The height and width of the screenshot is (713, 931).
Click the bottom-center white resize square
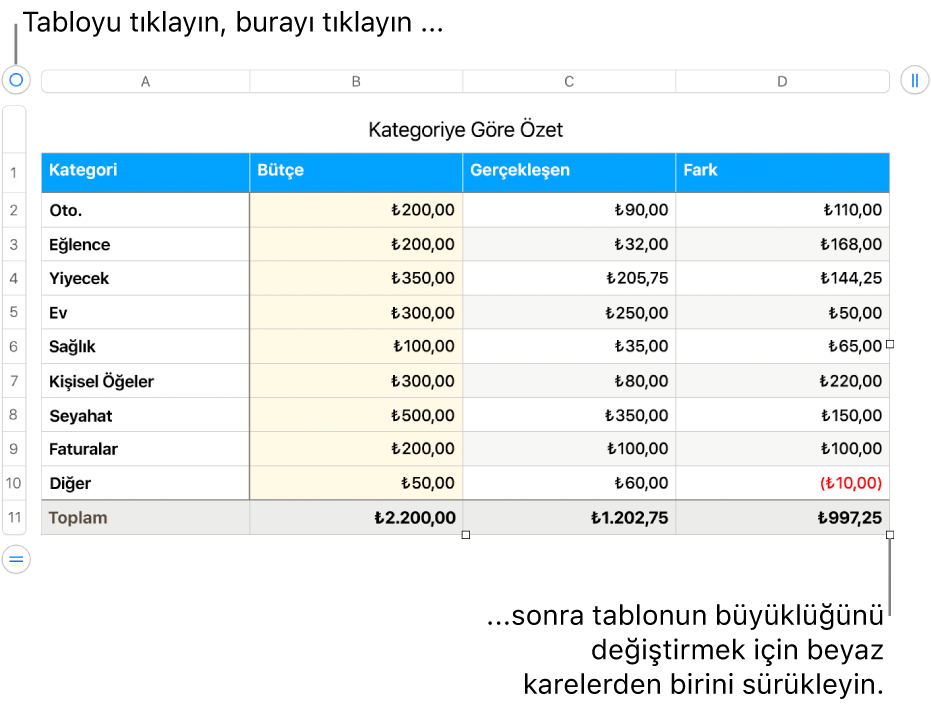pyautogui.click(x=466, y=535)
